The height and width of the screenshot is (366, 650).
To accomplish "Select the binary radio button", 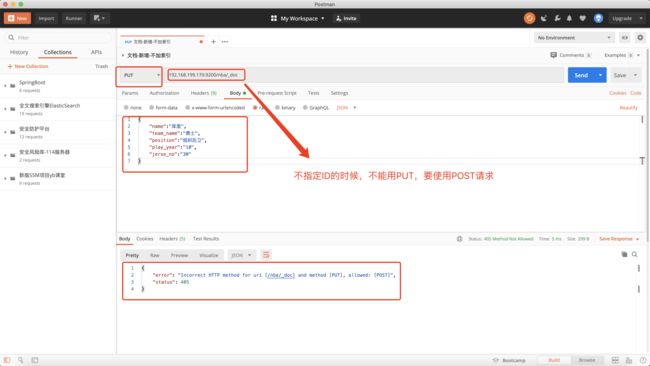I will tap(277, 107).
